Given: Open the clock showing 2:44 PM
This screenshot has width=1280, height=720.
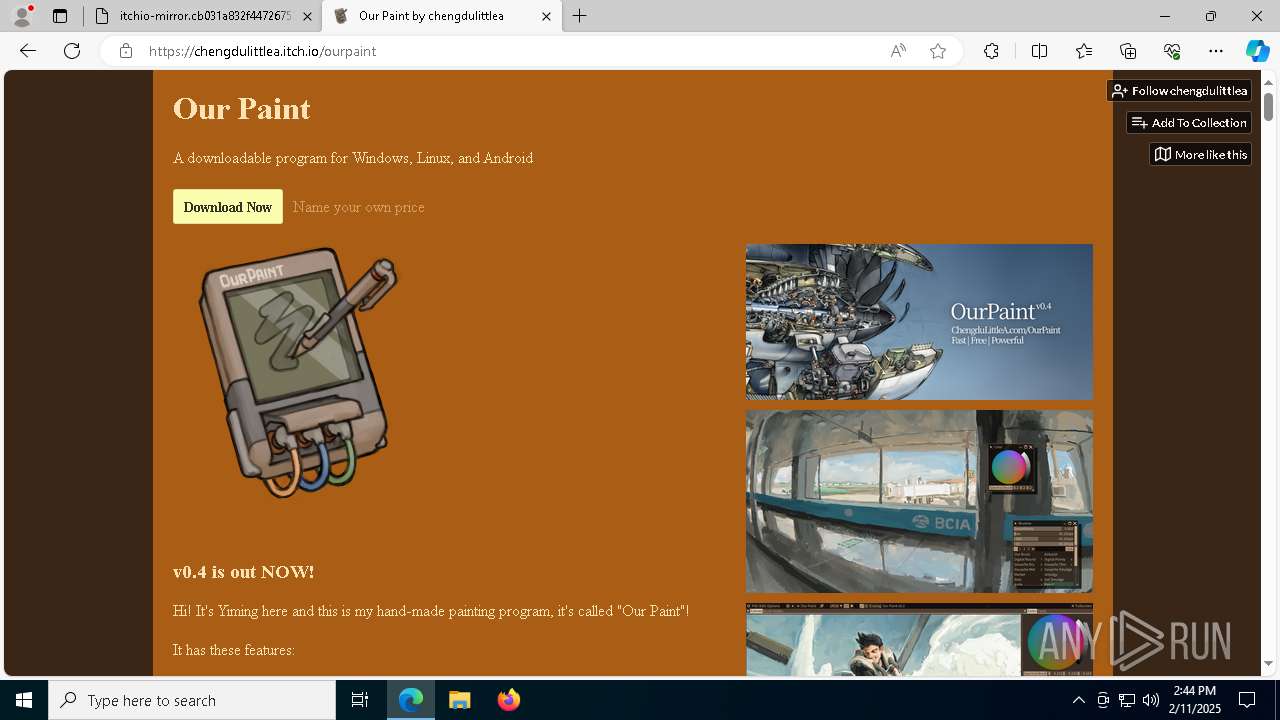Looking at the screenshot, I should (1195, 700).
